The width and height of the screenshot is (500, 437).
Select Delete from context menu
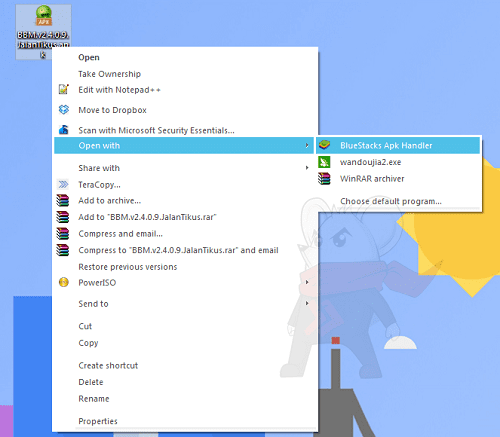184,382
